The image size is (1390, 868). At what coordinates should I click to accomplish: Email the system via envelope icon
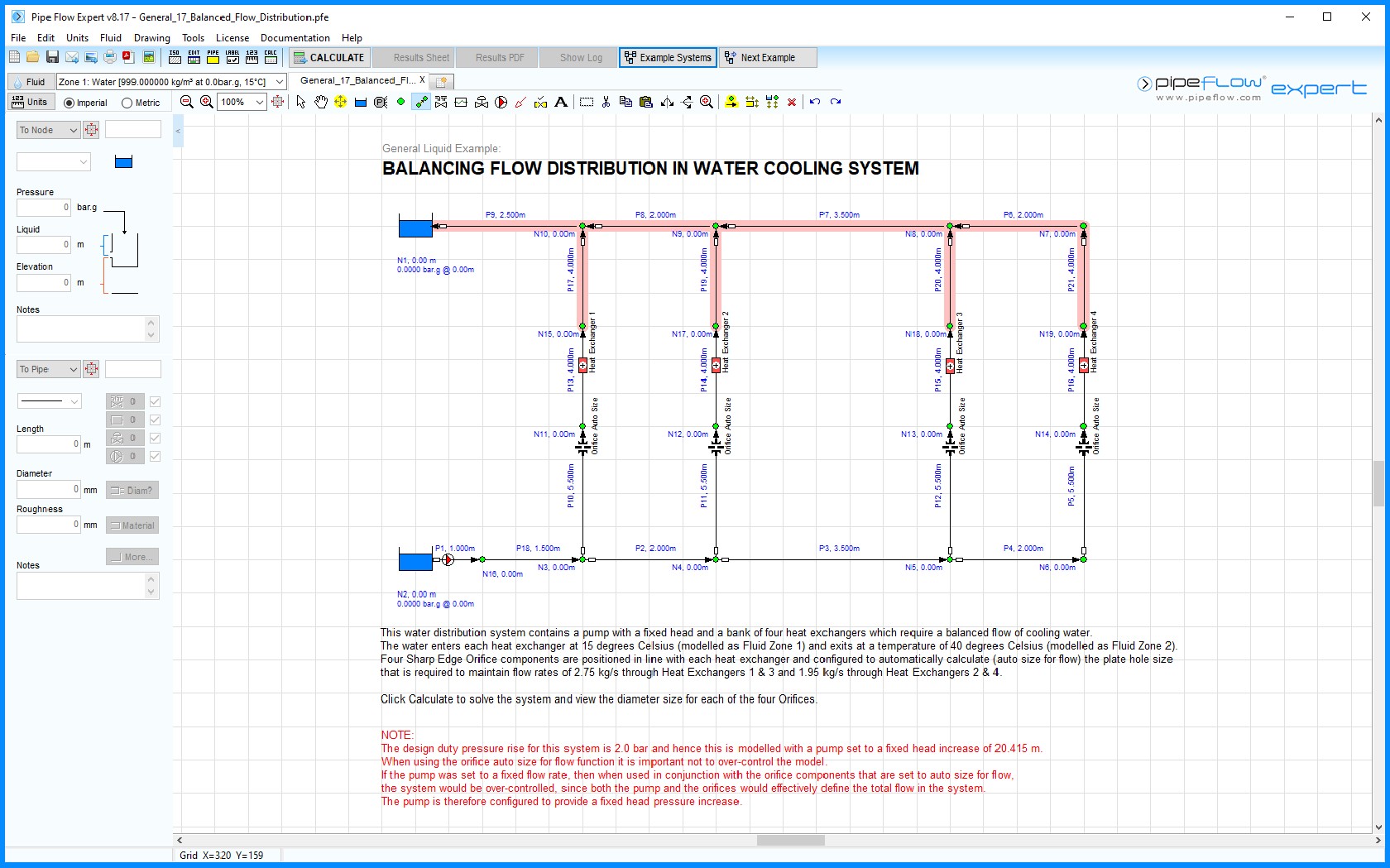point(72,57)
